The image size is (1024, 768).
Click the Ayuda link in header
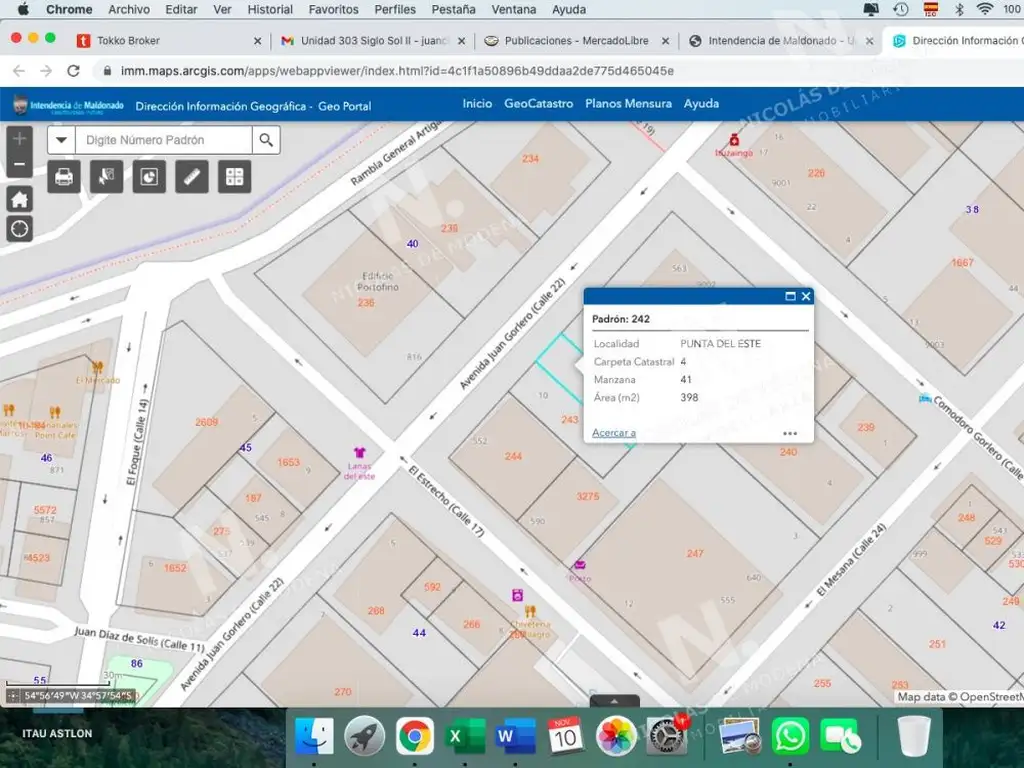pos(701,104)
